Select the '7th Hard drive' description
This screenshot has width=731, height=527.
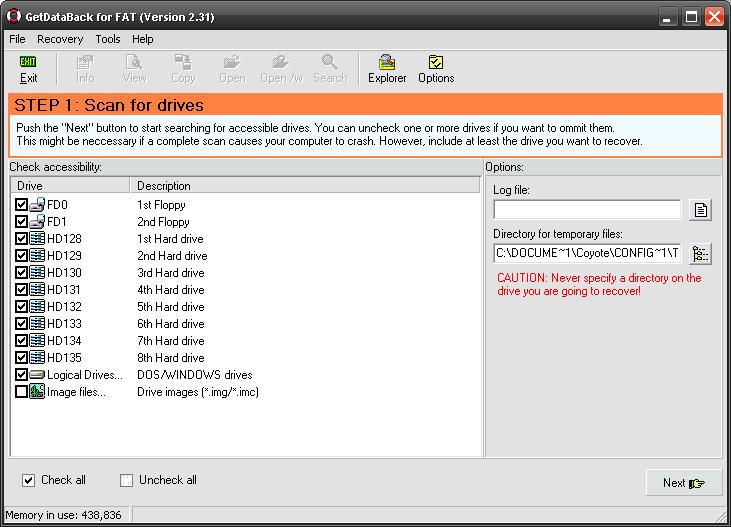(x=171, y=341)
